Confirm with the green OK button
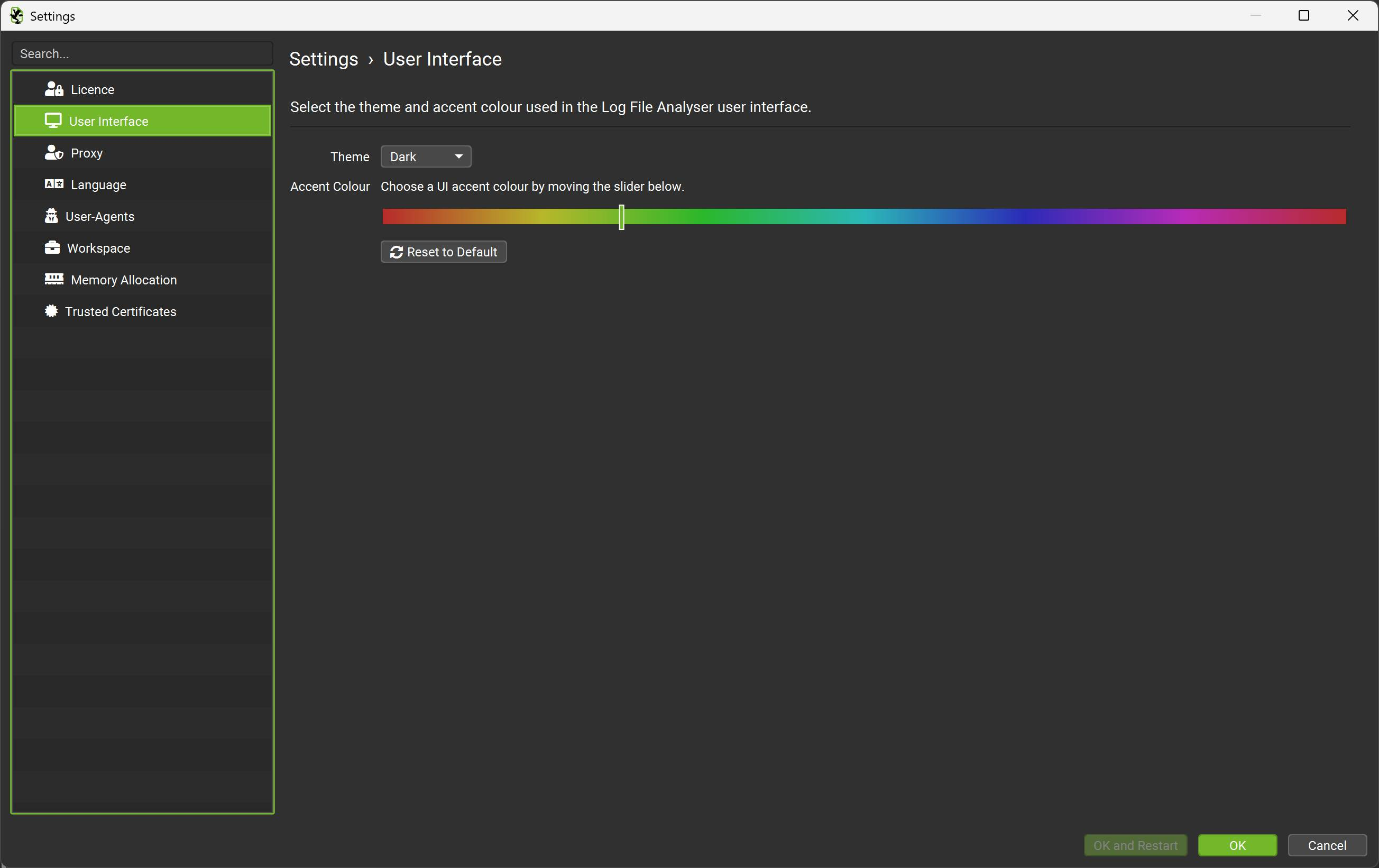This screenshot has width=1379, height=868. tap(1236, 845)
